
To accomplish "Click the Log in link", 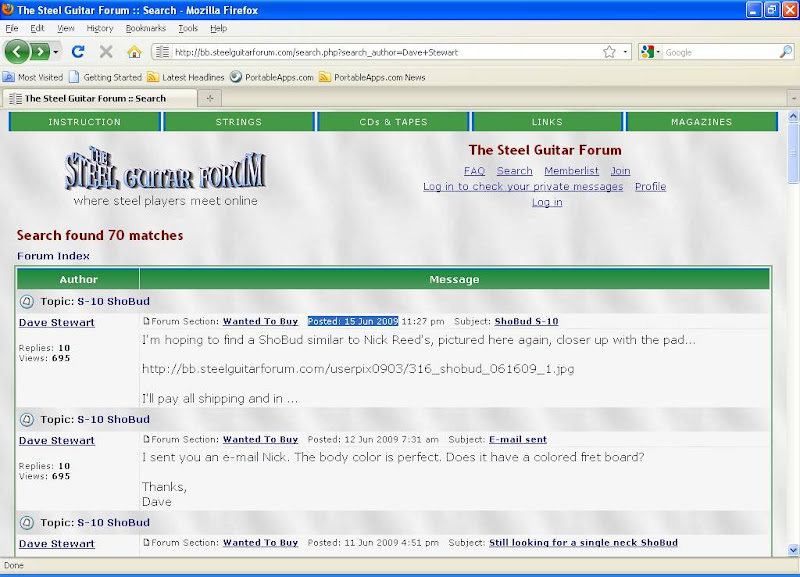I will pos(547,203).
